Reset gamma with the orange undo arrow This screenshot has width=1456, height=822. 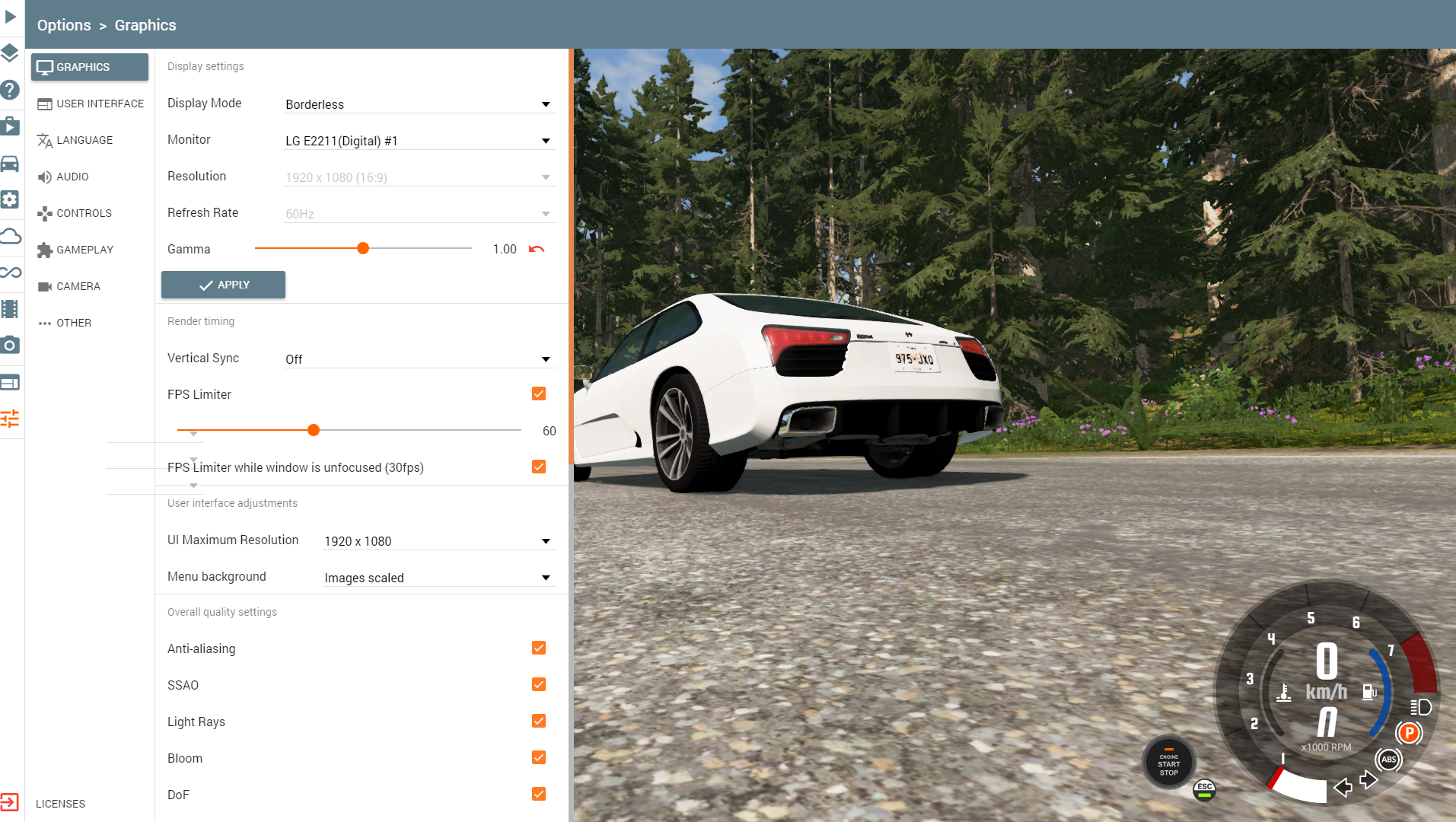[x=537, y=249]
